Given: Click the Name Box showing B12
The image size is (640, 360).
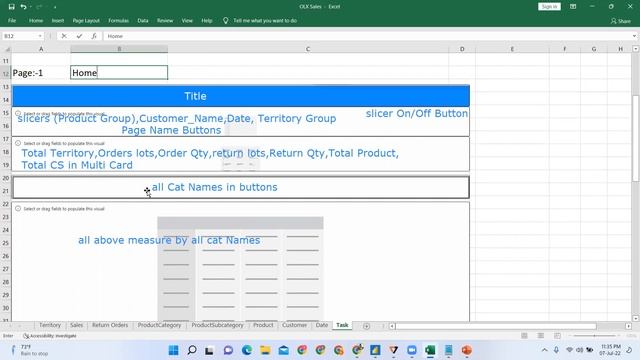Looking at the screenshot, I should coord(20,36).
